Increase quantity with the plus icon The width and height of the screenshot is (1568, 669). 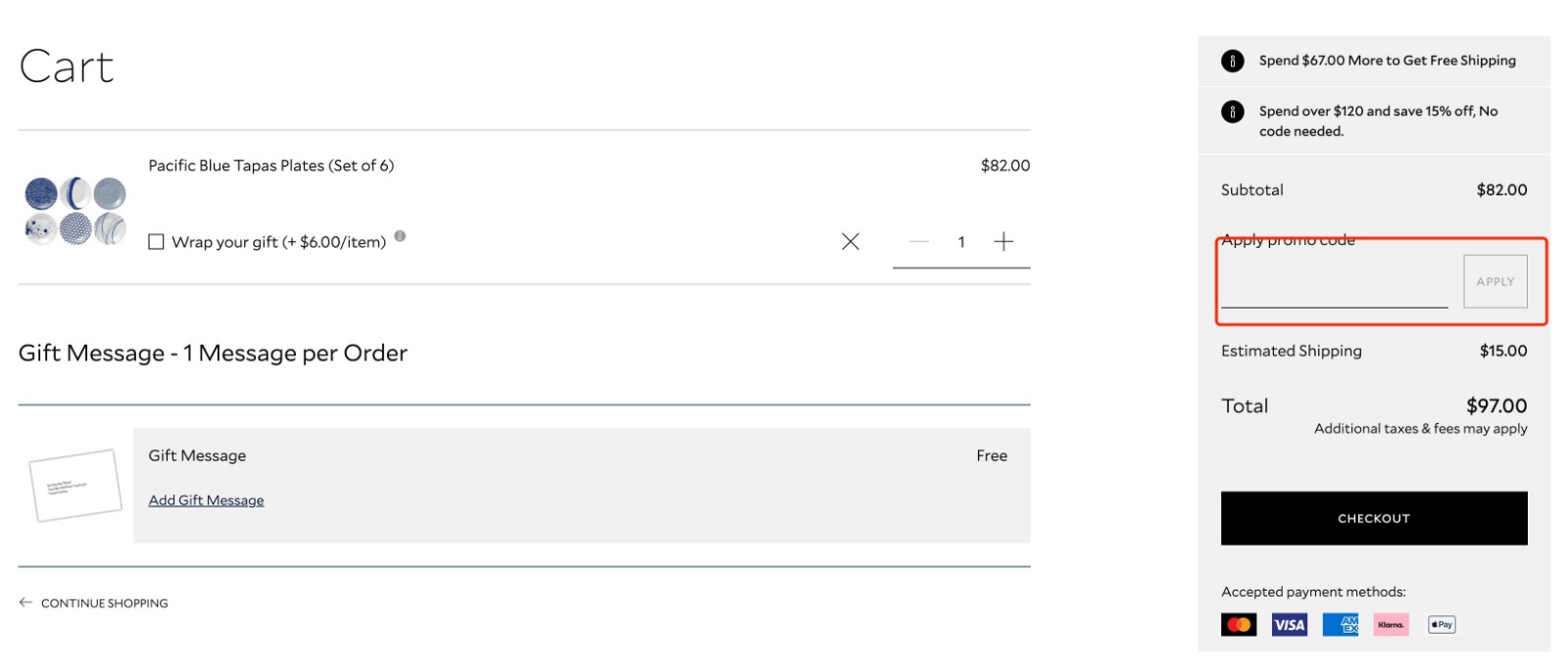click(1004, 242)
